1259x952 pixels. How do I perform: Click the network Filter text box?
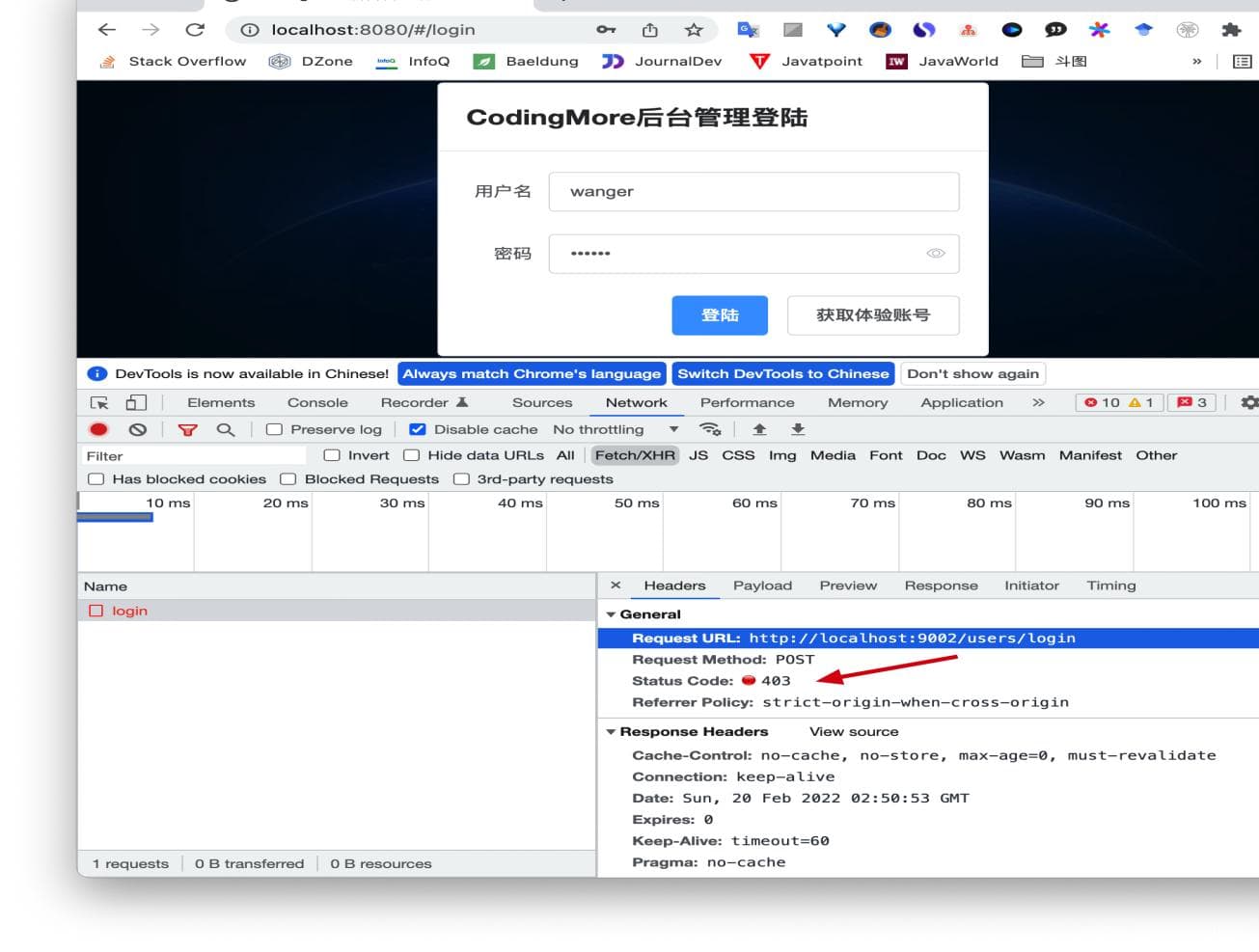[x=193, y=456]
